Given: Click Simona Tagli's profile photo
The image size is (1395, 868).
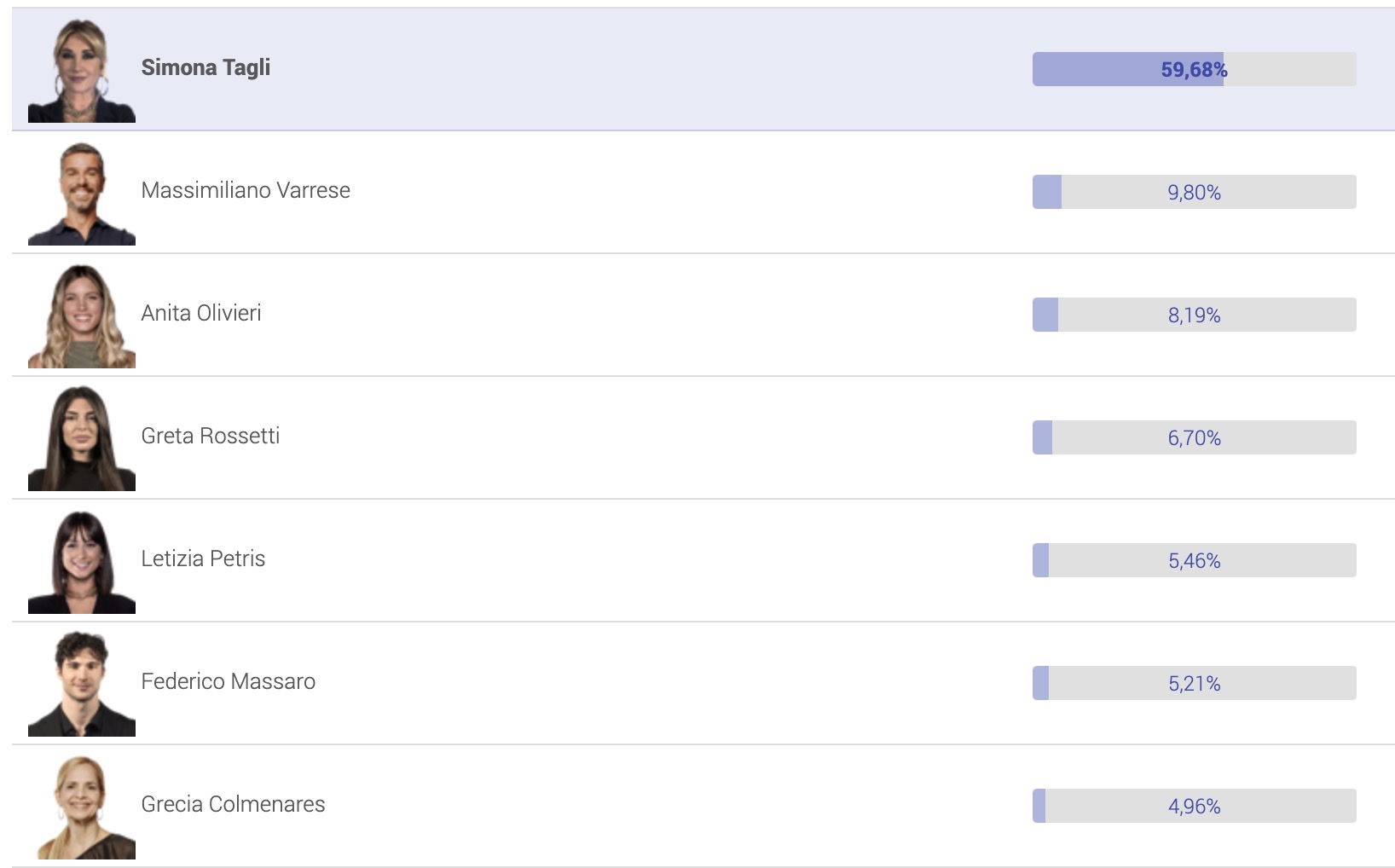Looking at the screenshot, I should click(x=82, y=70).
